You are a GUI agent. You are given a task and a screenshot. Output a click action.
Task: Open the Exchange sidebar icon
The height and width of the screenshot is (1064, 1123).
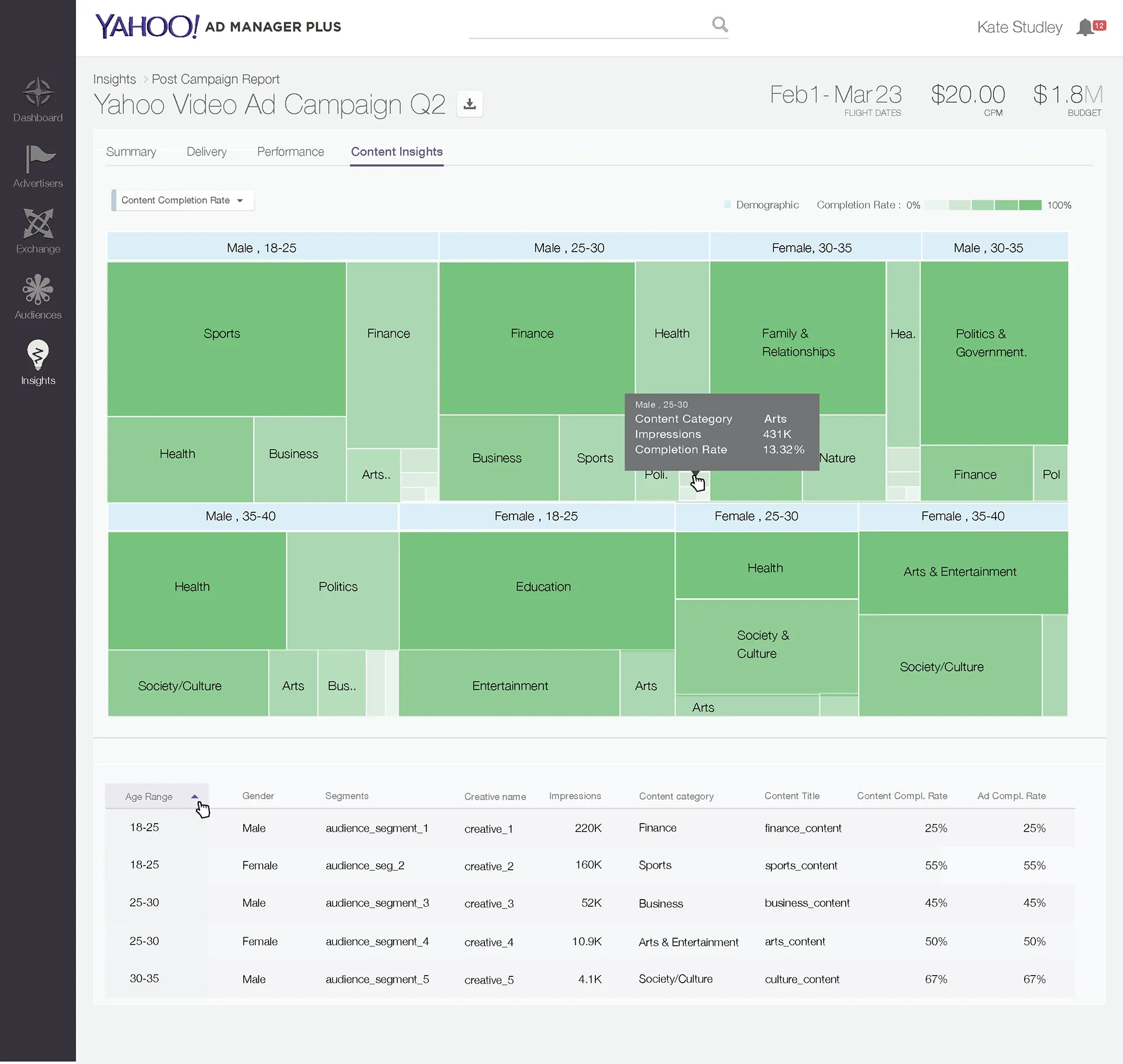point(38,224)
